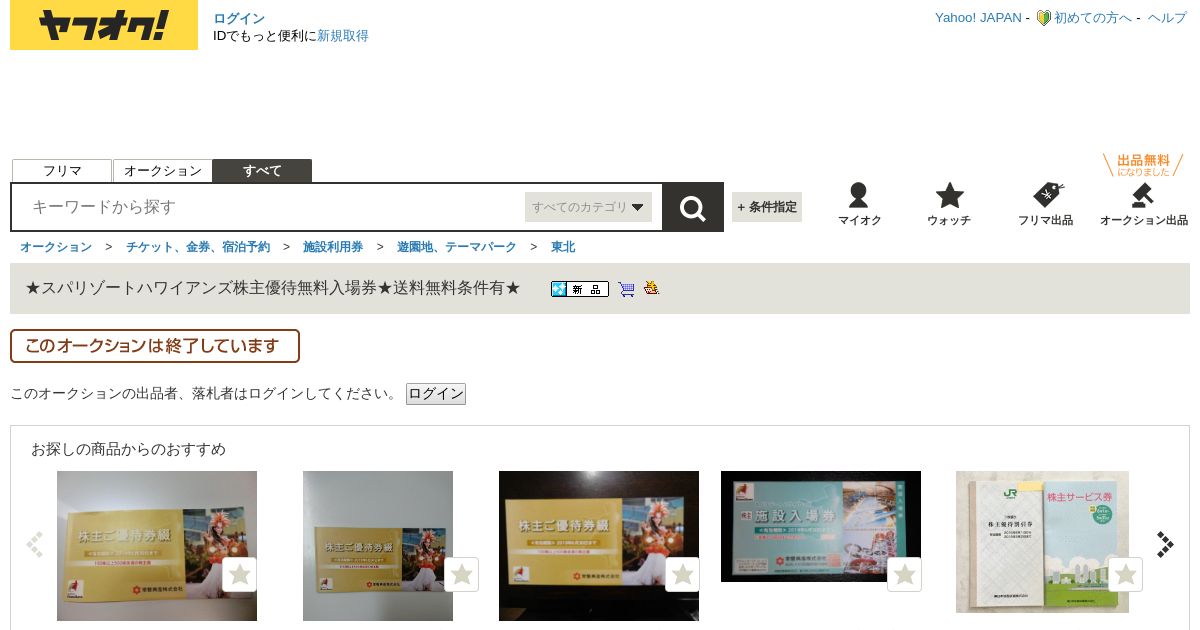Select the すべて tab
Viewport: 1200px width, 630px height.
(x=262, y=171)
